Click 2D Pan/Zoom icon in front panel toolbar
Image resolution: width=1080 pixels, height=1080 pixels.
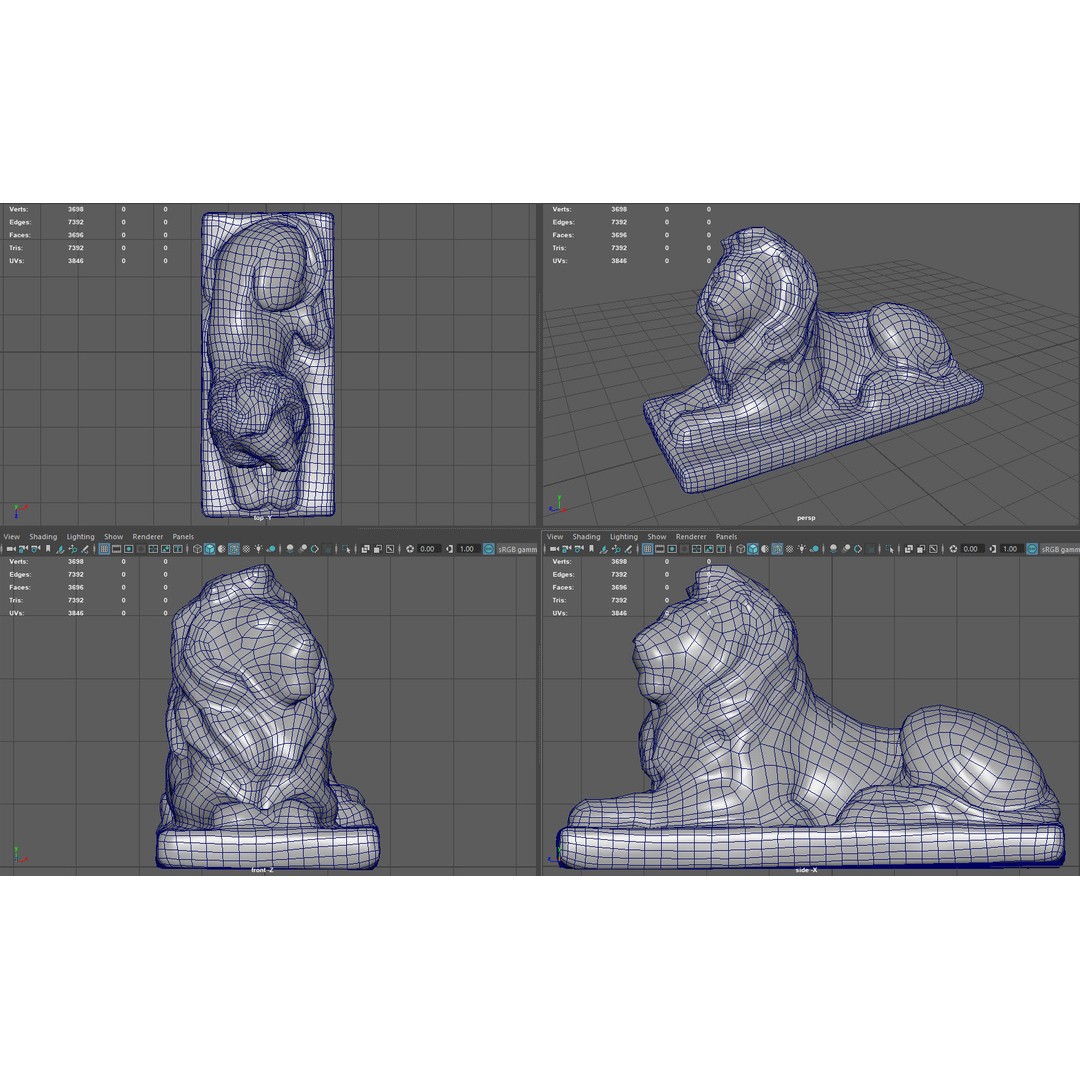(x=73, y=549)
